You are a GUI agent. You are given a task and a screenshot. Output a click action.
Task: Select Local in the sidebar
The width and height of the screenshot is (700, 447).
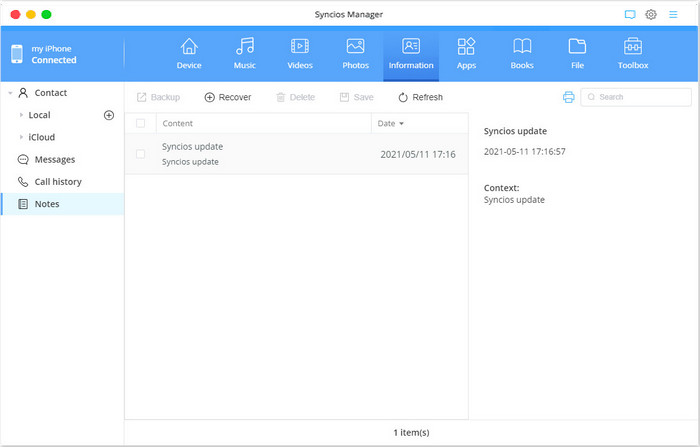39,115
